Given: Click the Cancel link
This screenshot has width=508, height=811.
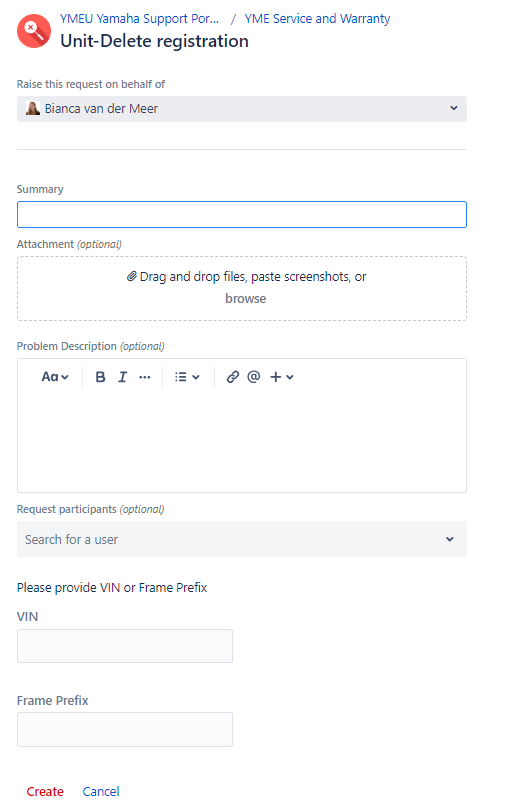Looking at the screenshot, I should point(101,791).
